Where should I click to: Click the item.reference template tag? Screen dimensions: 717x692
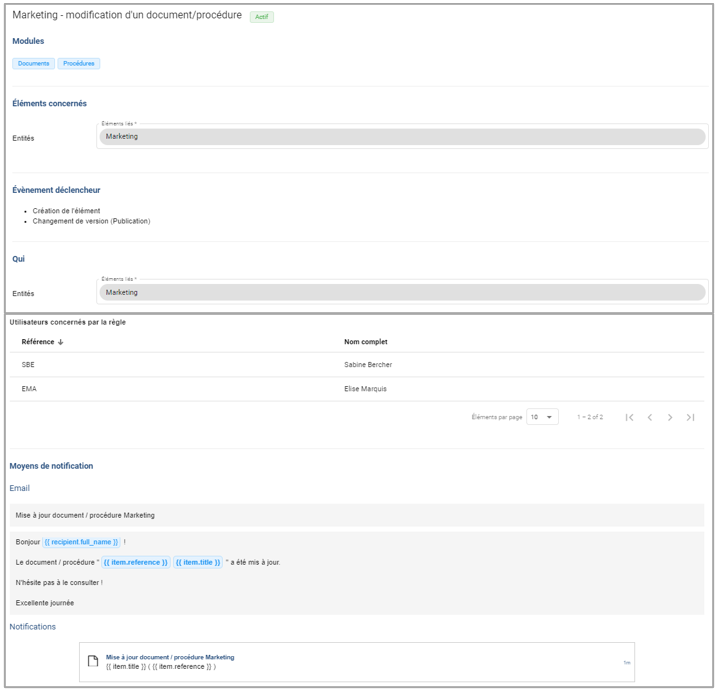135,562
